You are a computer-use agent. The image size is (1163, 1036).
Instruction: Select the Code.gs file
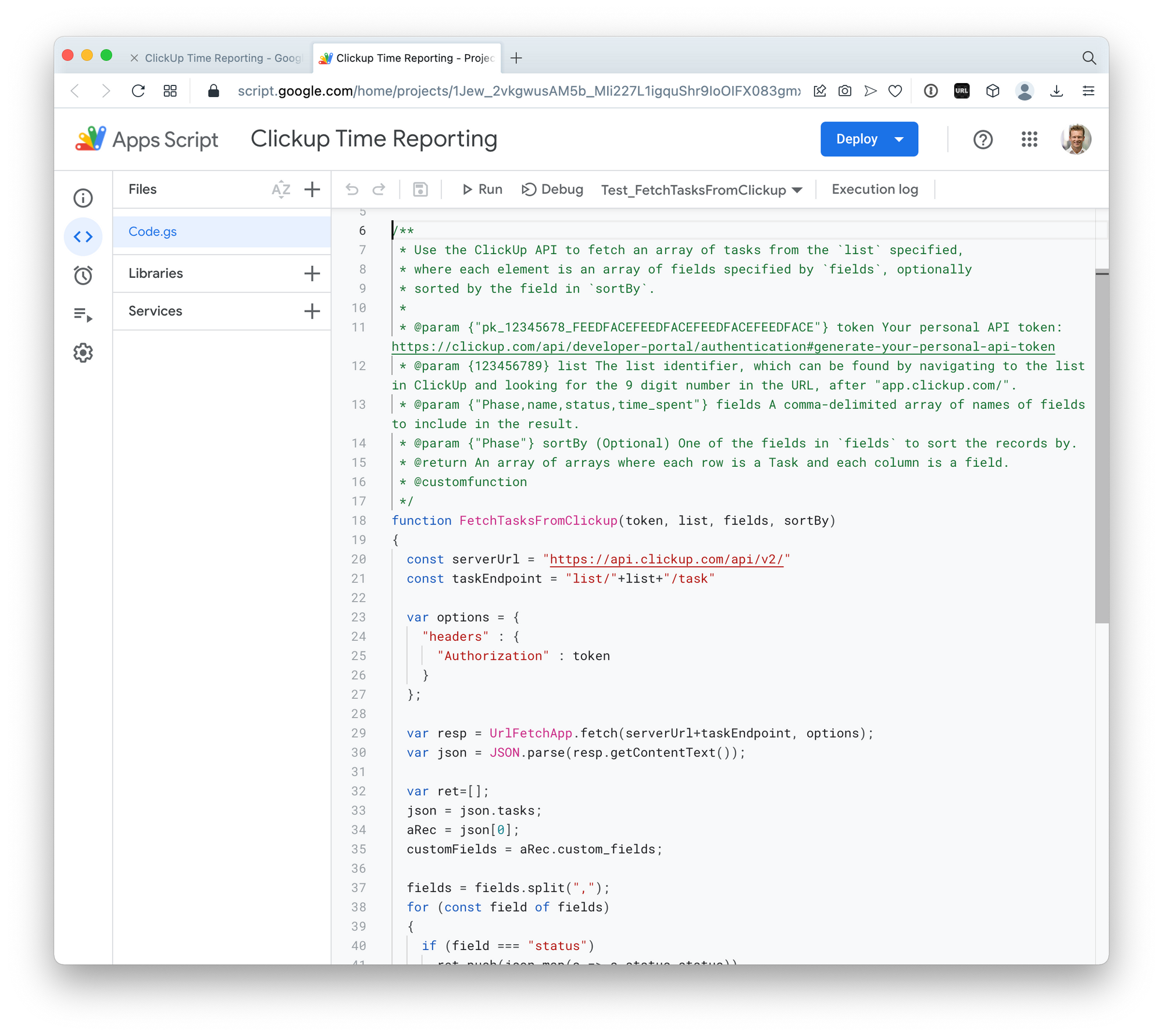click(x=222, y=231)
